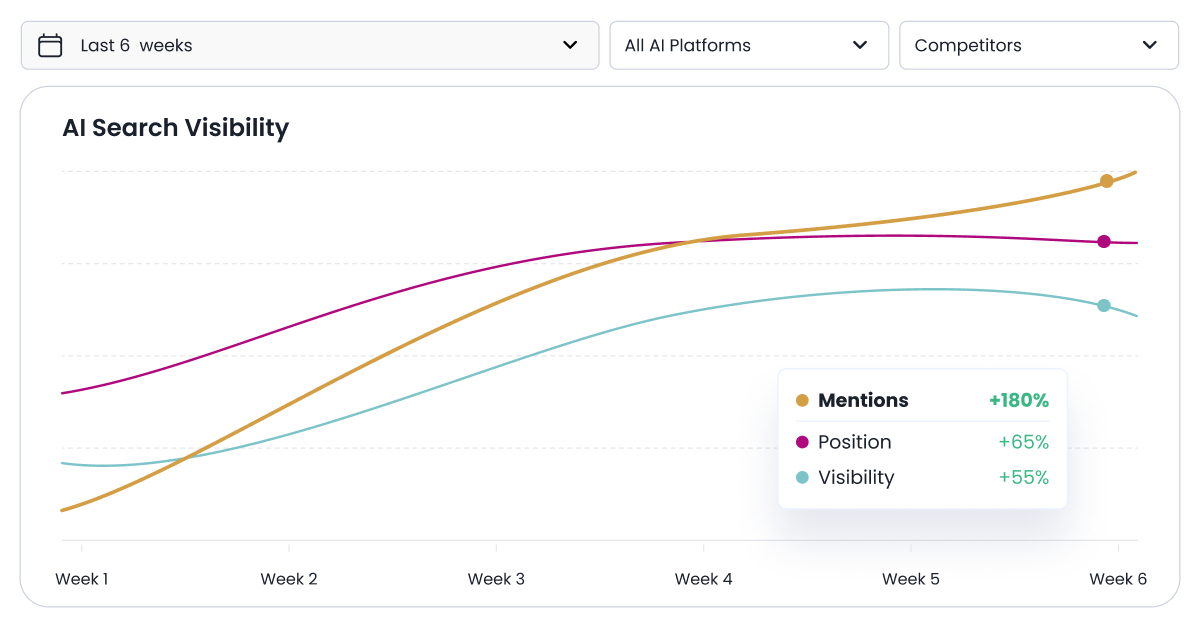Toggle the Mentions series in the legend
Screen dimensions: 1200x627
pyautogui.click(x=862, y=400)
